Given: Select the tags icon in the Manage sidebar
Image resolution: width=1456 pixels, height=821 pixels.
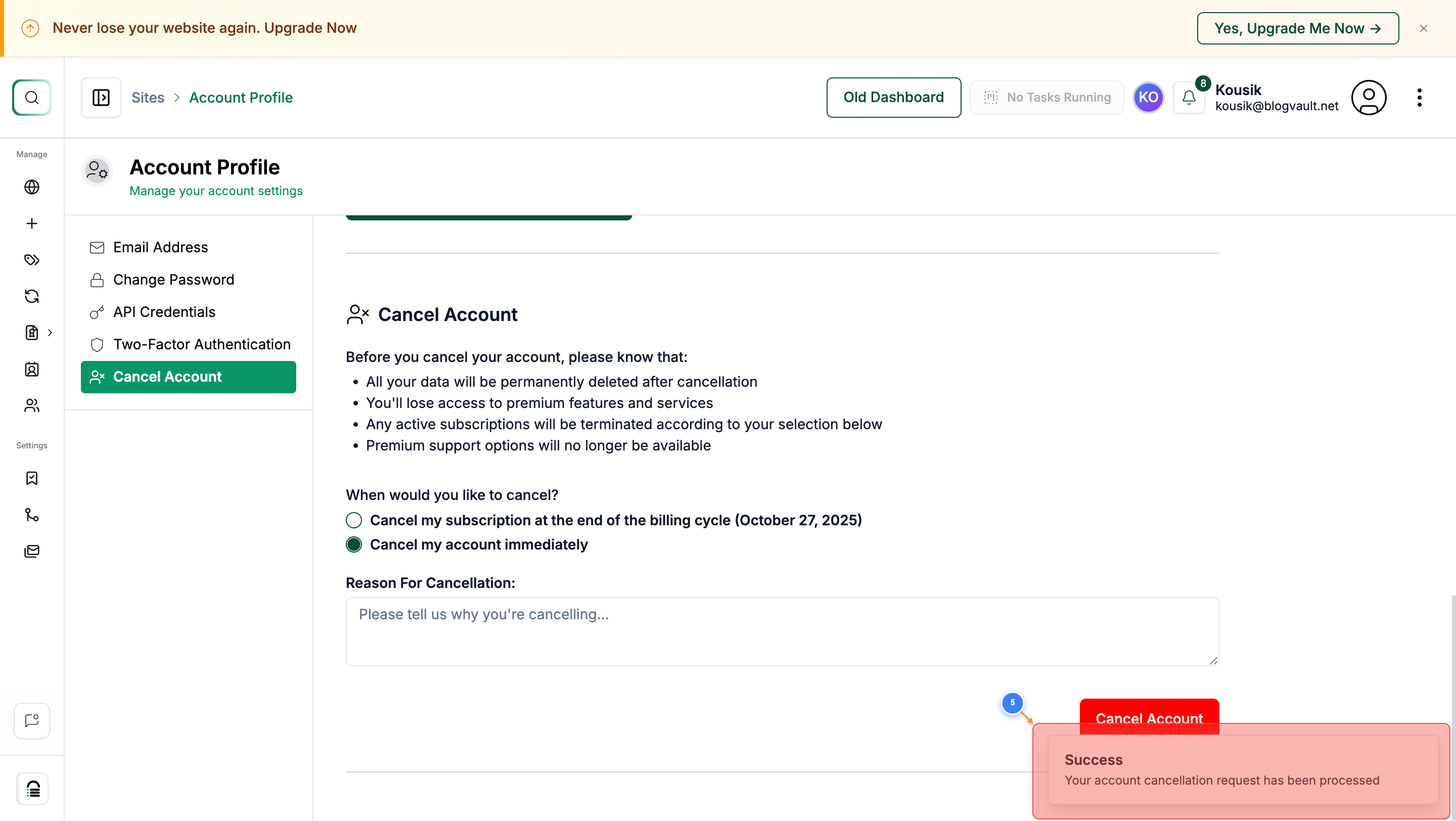Looking at the screenshot, I should click(x=32, y=259).
